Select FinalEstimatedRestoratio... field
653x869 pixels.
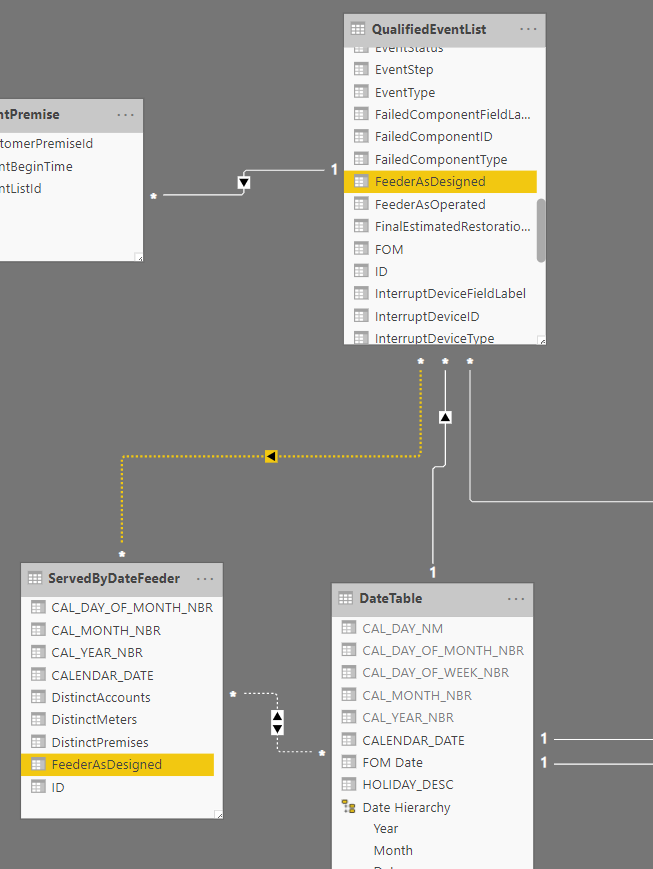[452, 227]
